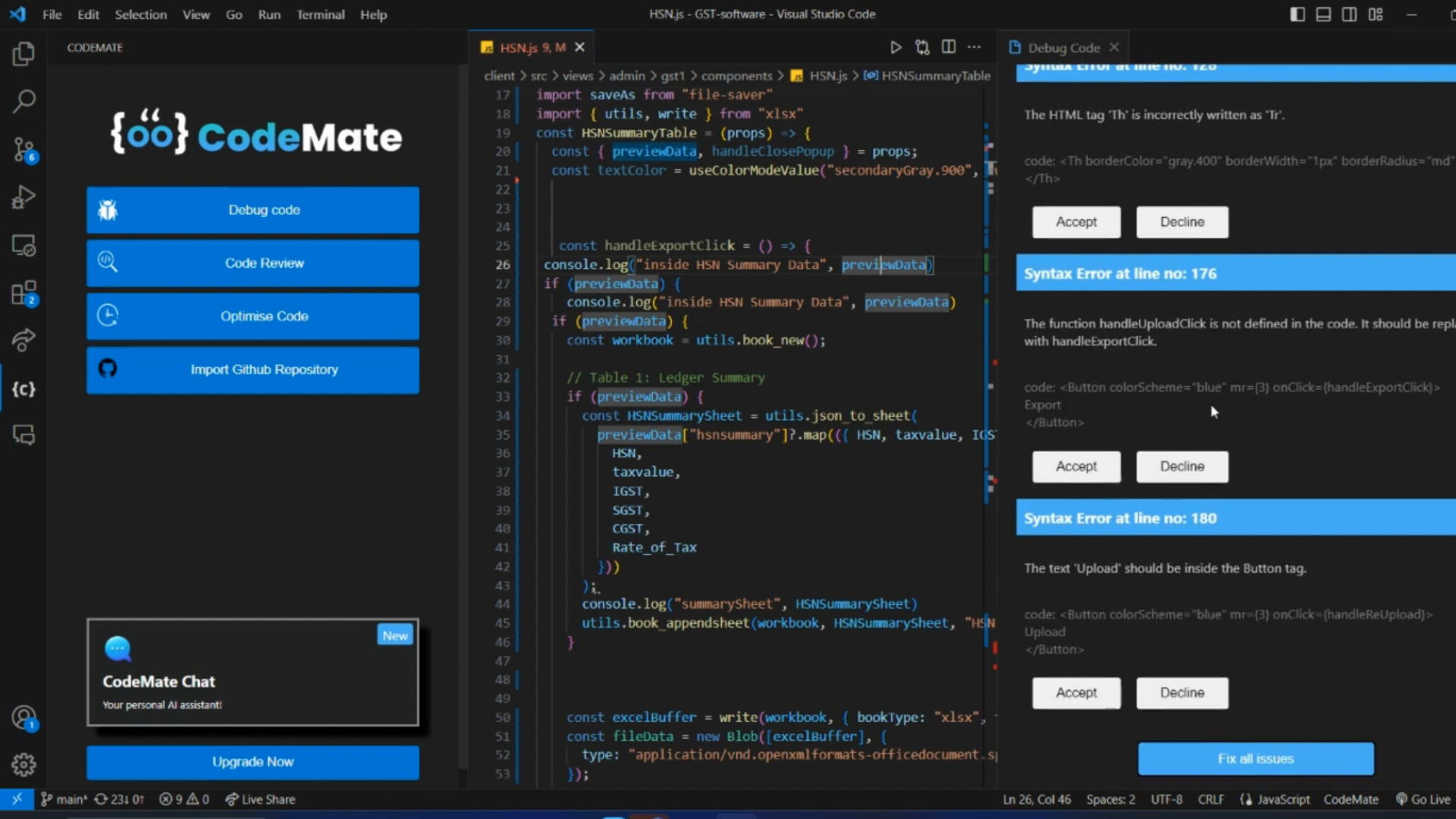Viewport: 1456px width, 819px height.
Task: Select CodeMate {c} icon in activity bar
Action: (x=24, y=388)
